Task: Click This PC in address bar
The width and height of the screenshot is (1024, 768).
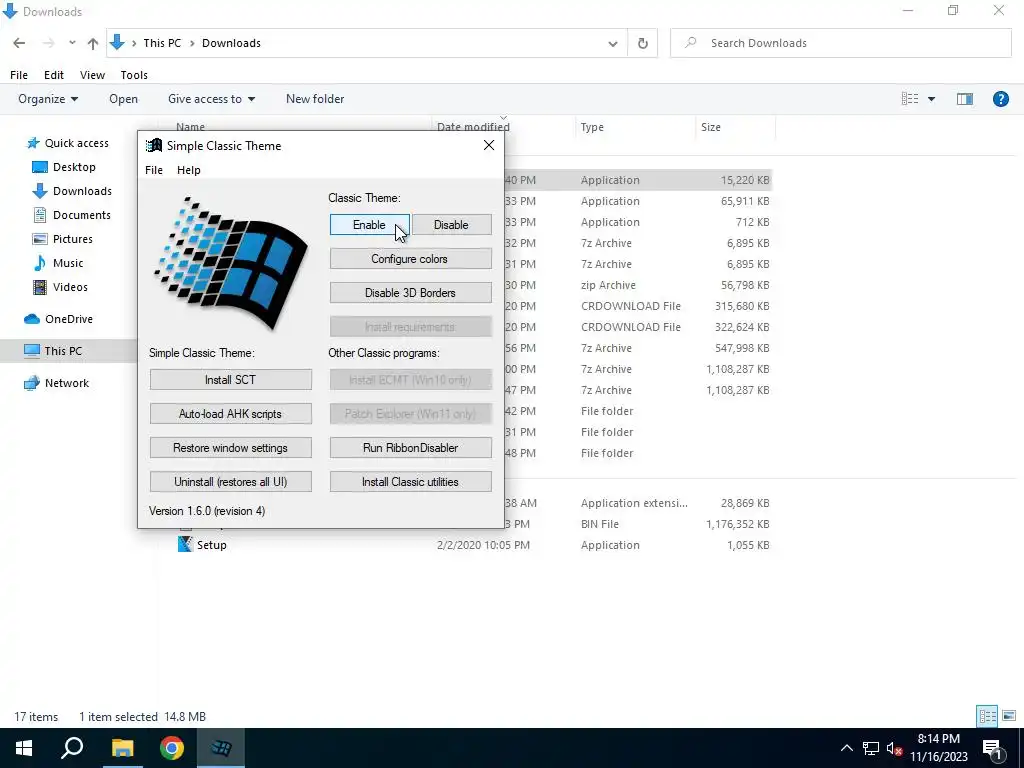Action: click(x=162, y=43)
